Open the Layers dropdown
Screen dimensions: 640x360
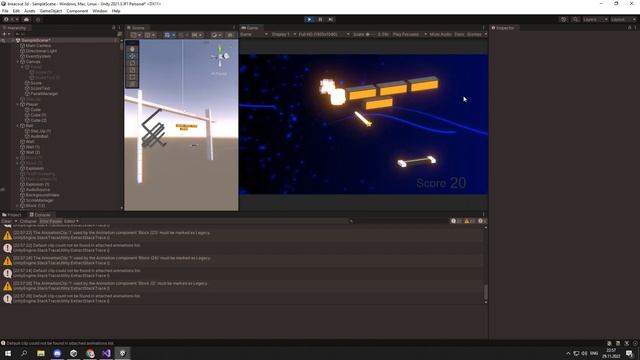595,19
